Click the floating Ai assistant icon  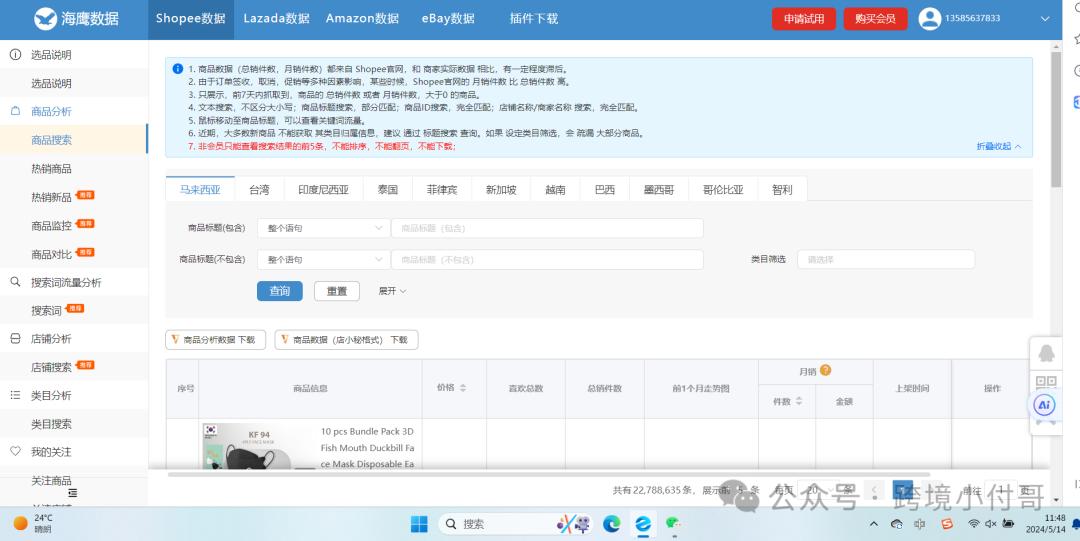coord(1045,405)
